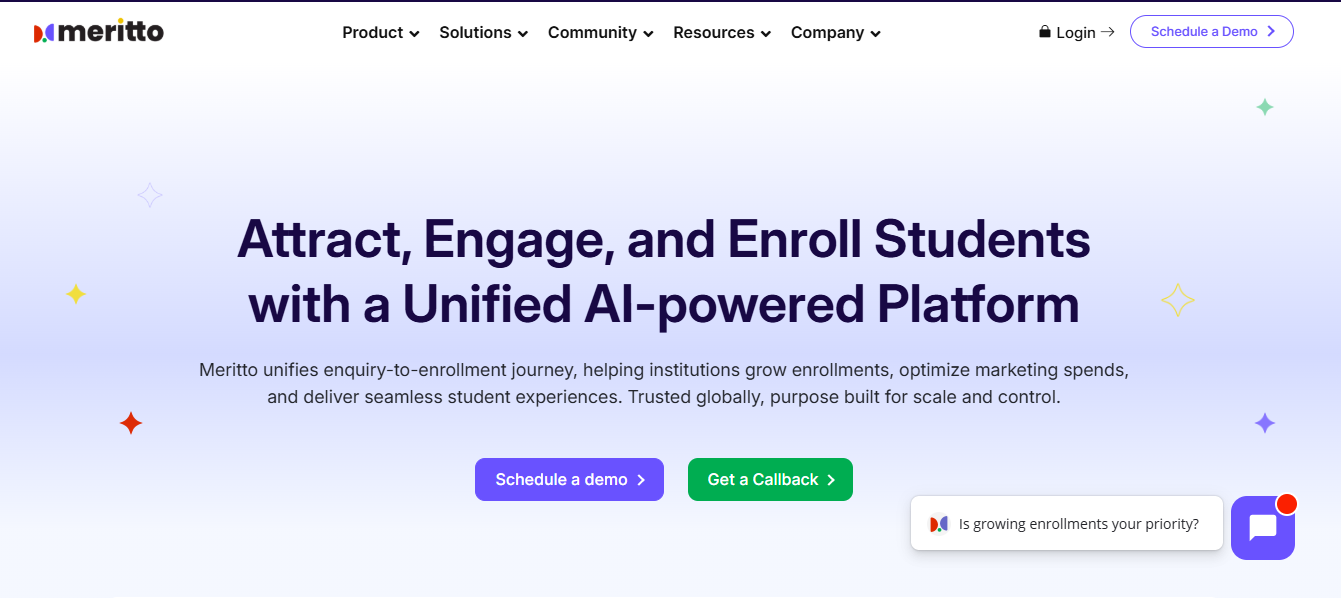Click the Meritto icon in chat prompt
The image size is (1341, 598).
pyautogui.click(x=938, y=524)
